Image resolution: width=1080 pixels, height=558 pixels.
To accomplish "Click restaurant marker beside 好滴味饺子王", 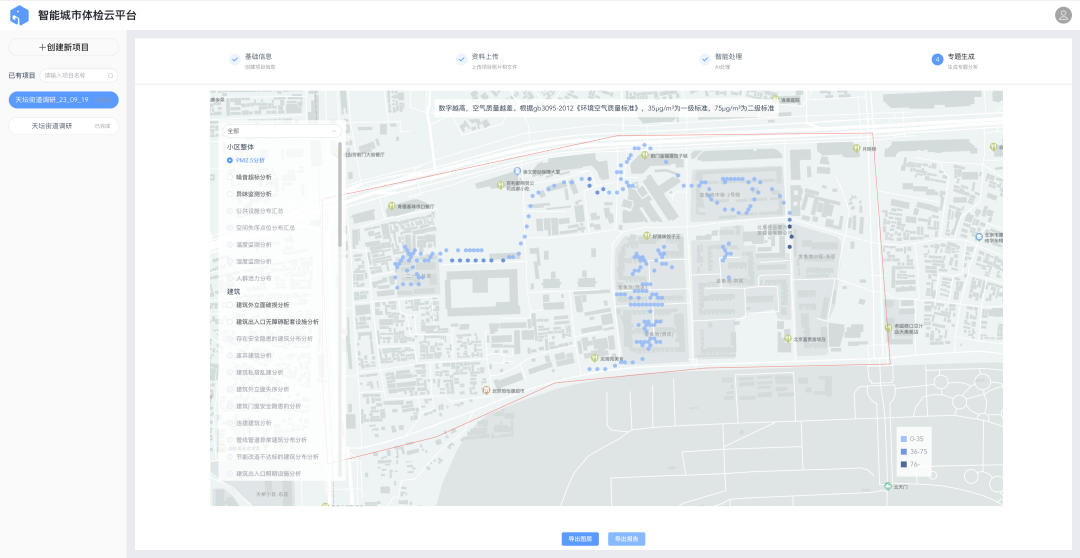I will click(x=646, y=236).
